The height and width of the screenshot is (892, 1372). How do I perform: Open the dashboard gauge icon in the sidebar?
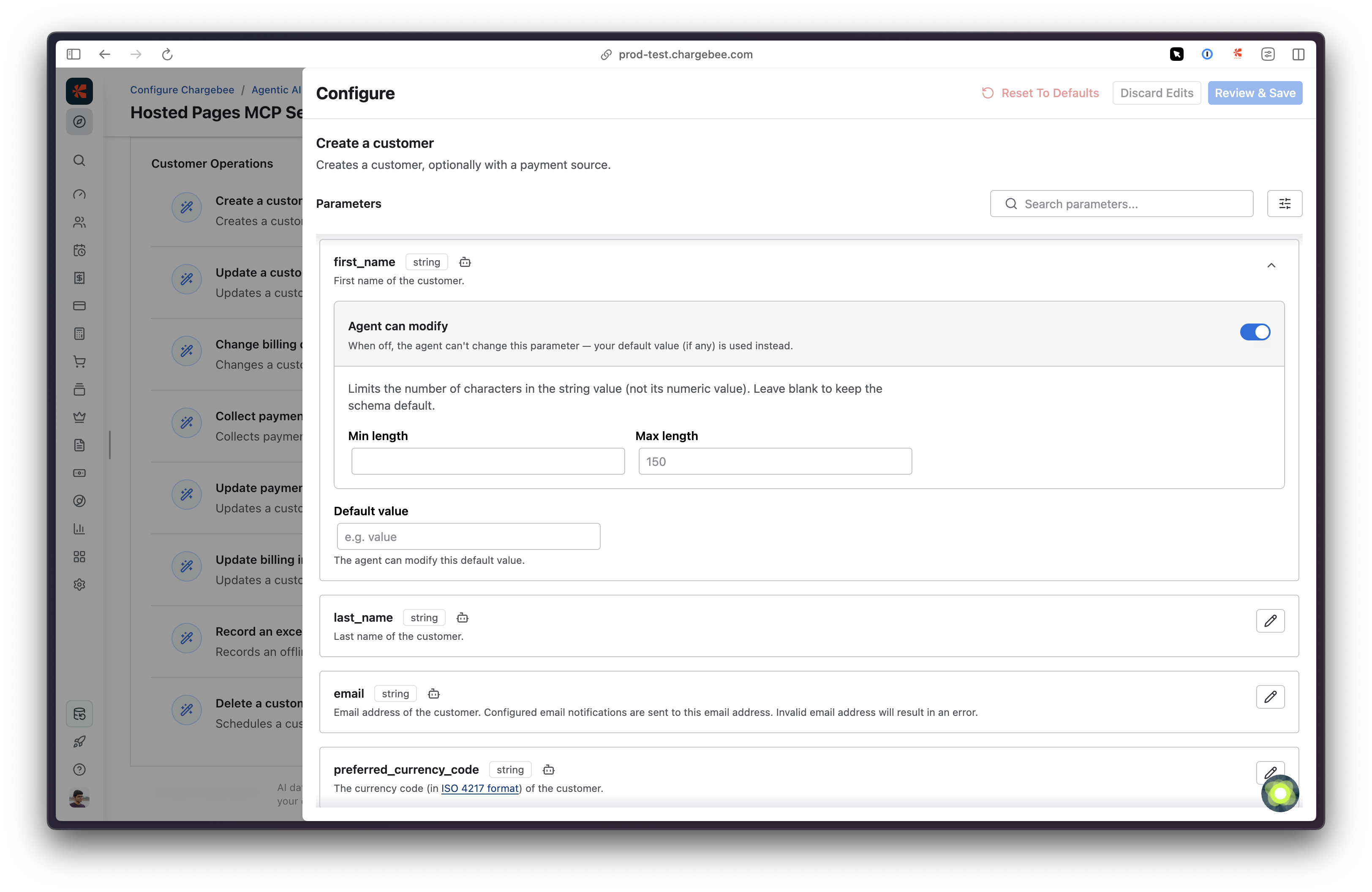tap(79, 194)
